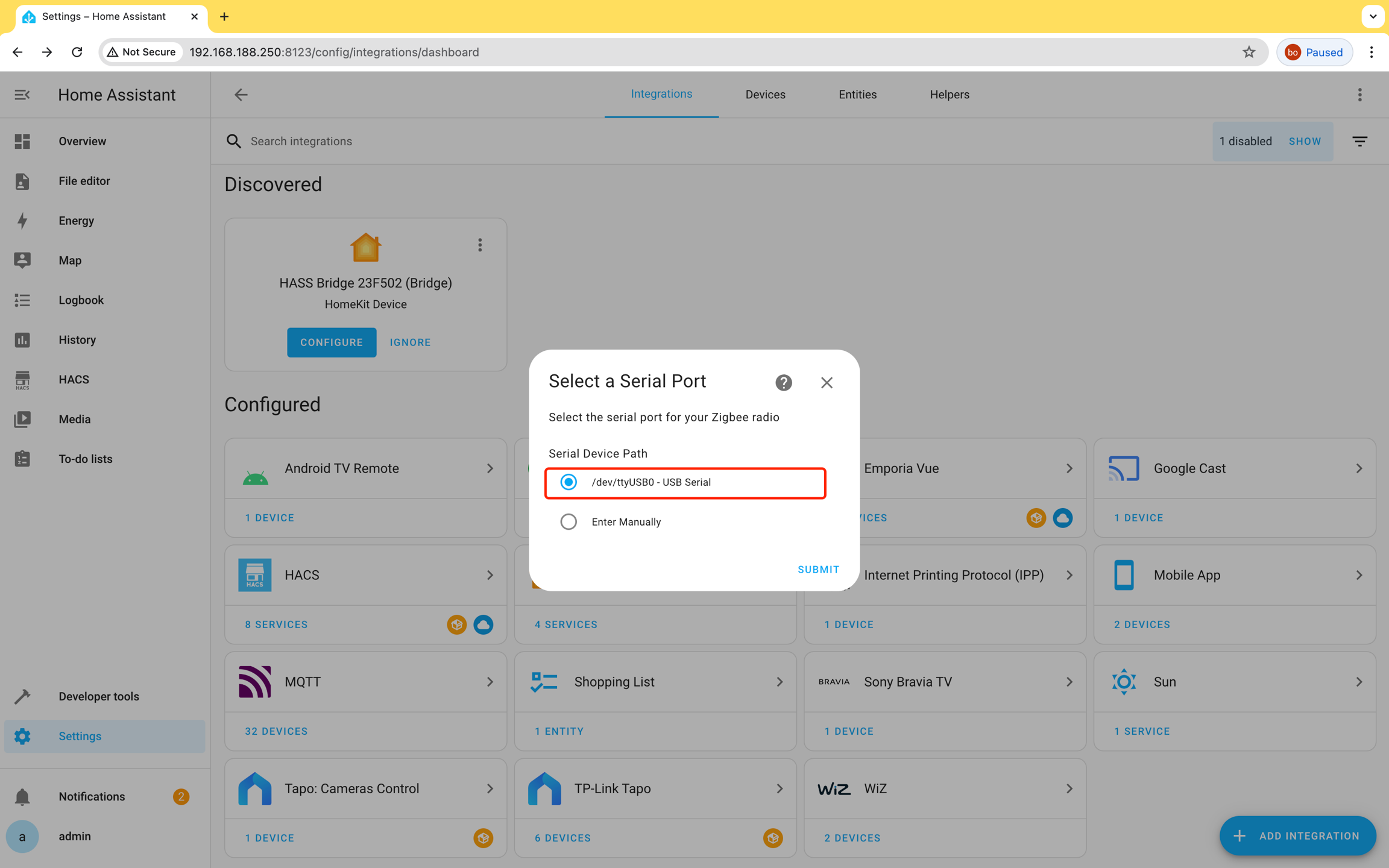Open Developer tools hammer icon
This screenshot has height=868, width=1389.
[22, 696]
